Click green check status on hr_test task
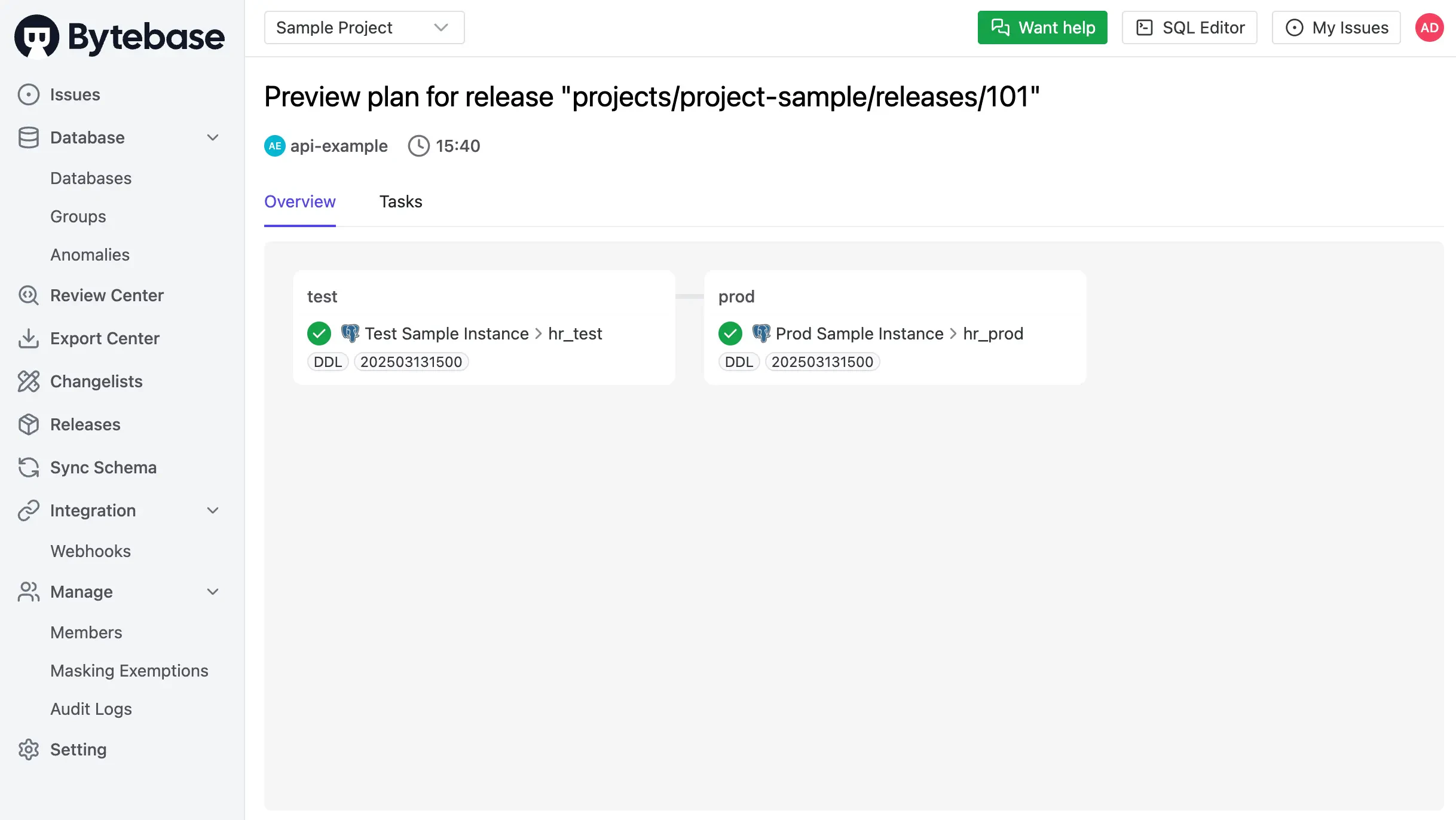Viewport: 1456px width, 820px height. click(x=319, y=333)
